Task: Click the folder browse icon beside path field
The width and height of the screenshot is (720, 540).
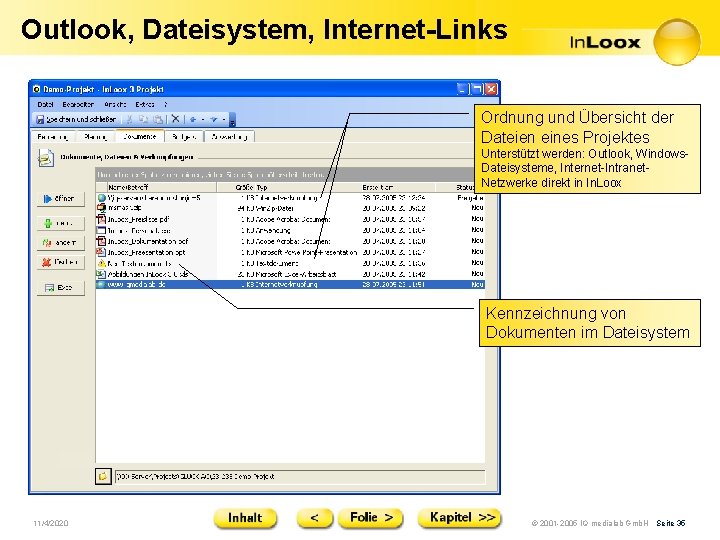Action: pos(103,476)
